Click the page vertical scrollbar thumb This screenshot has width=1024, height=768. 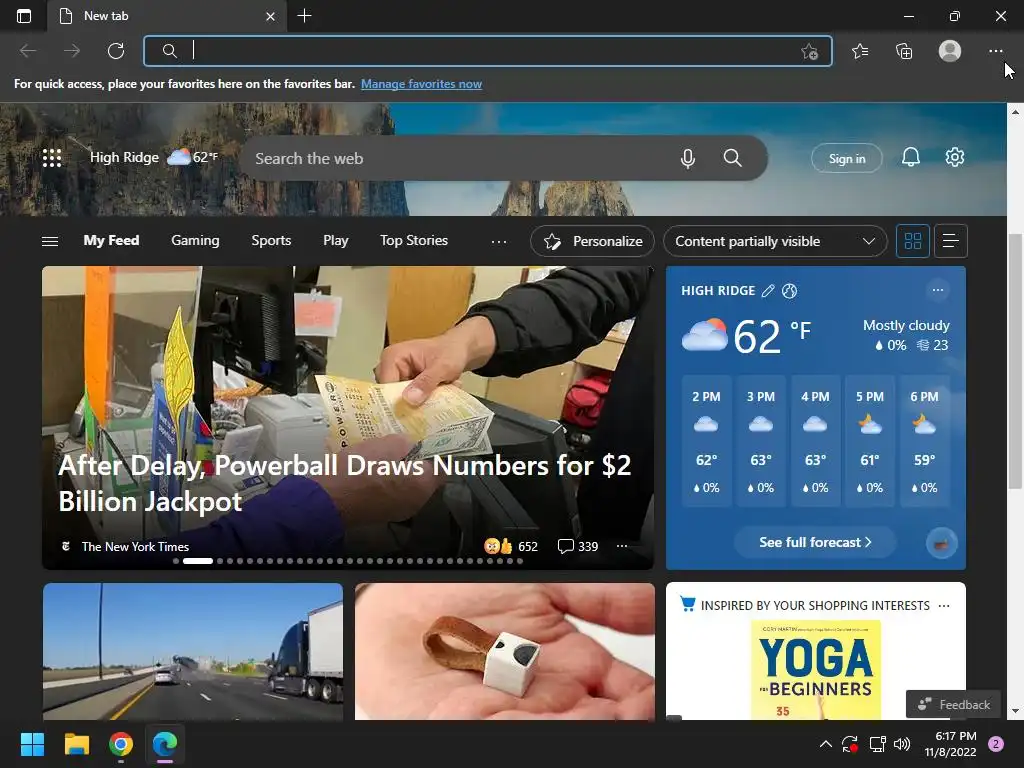(x=1015, y=361)
